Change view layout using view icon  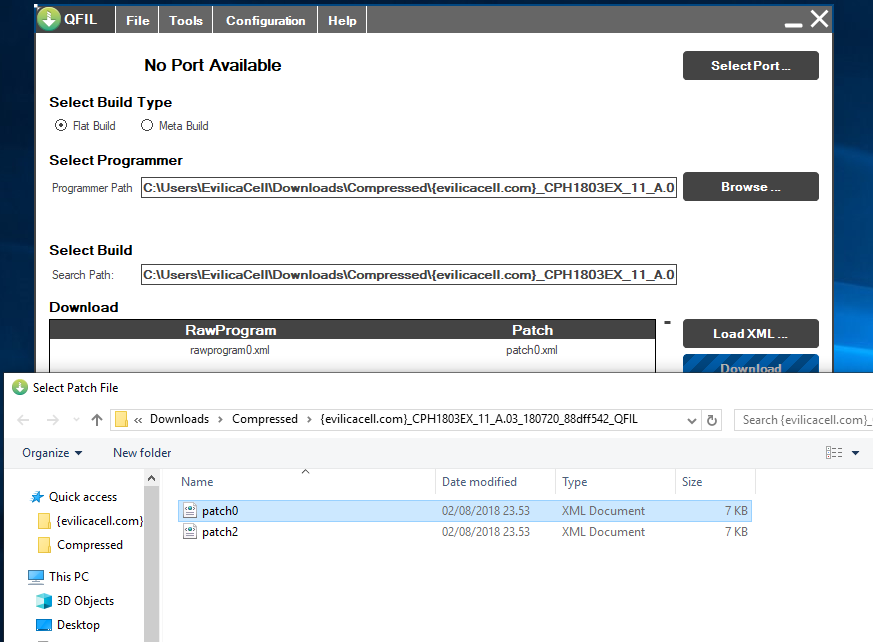[833, 453]
